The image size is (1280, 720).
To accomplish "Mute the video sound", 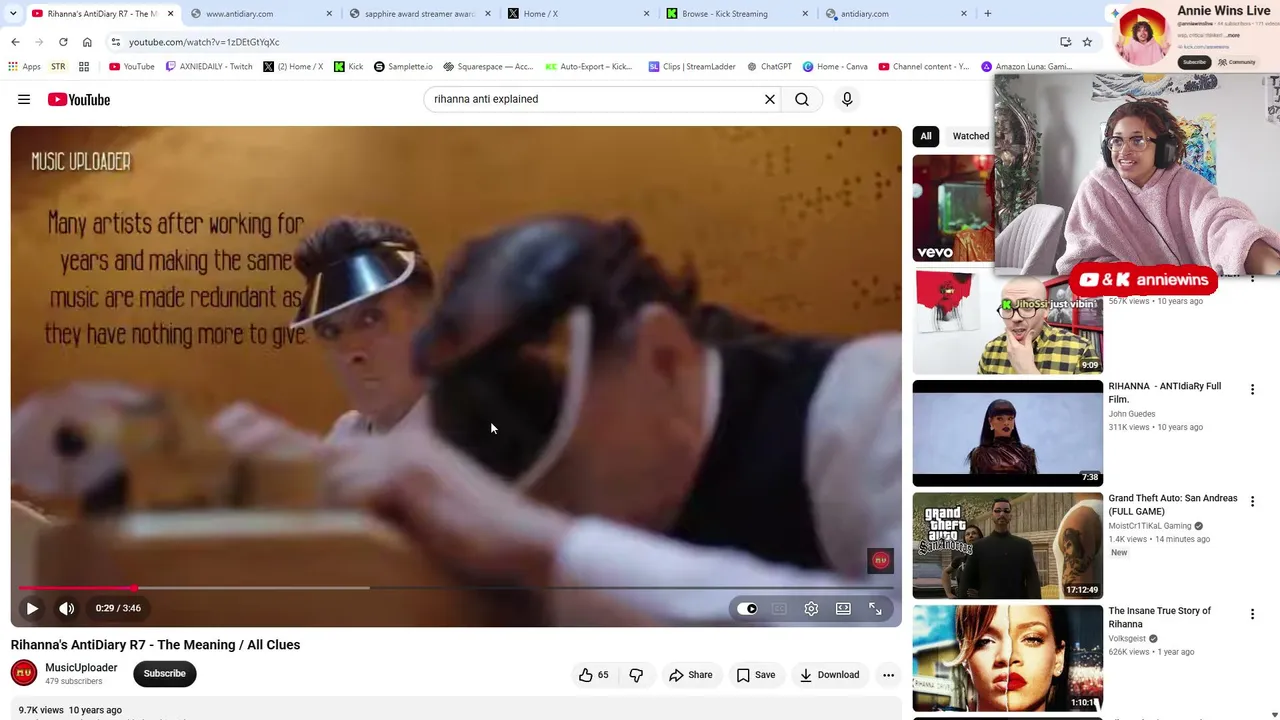I will (x=67, y=608).
